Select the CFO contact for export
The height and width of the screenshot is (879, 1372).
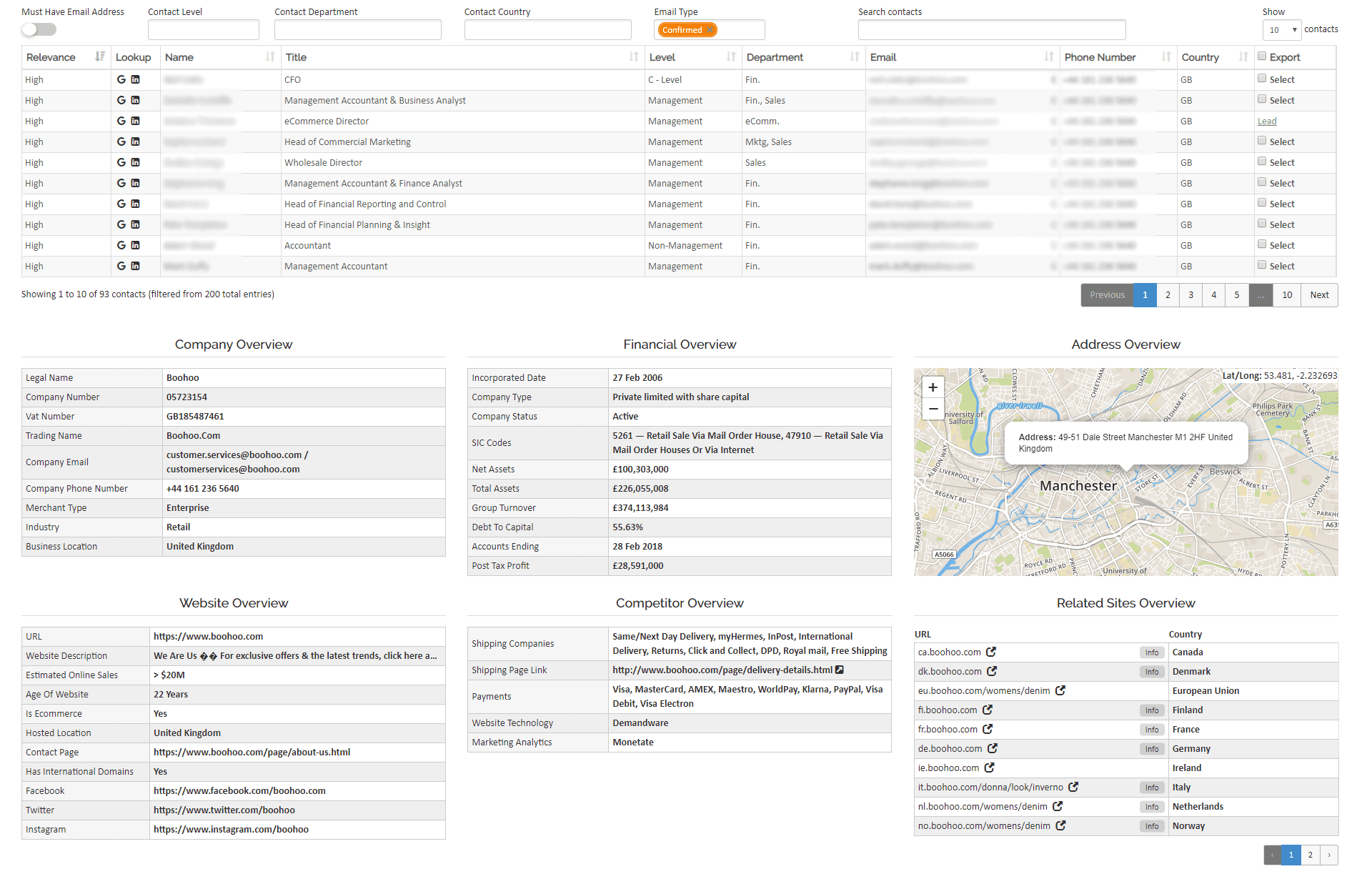coord(1262,79)
